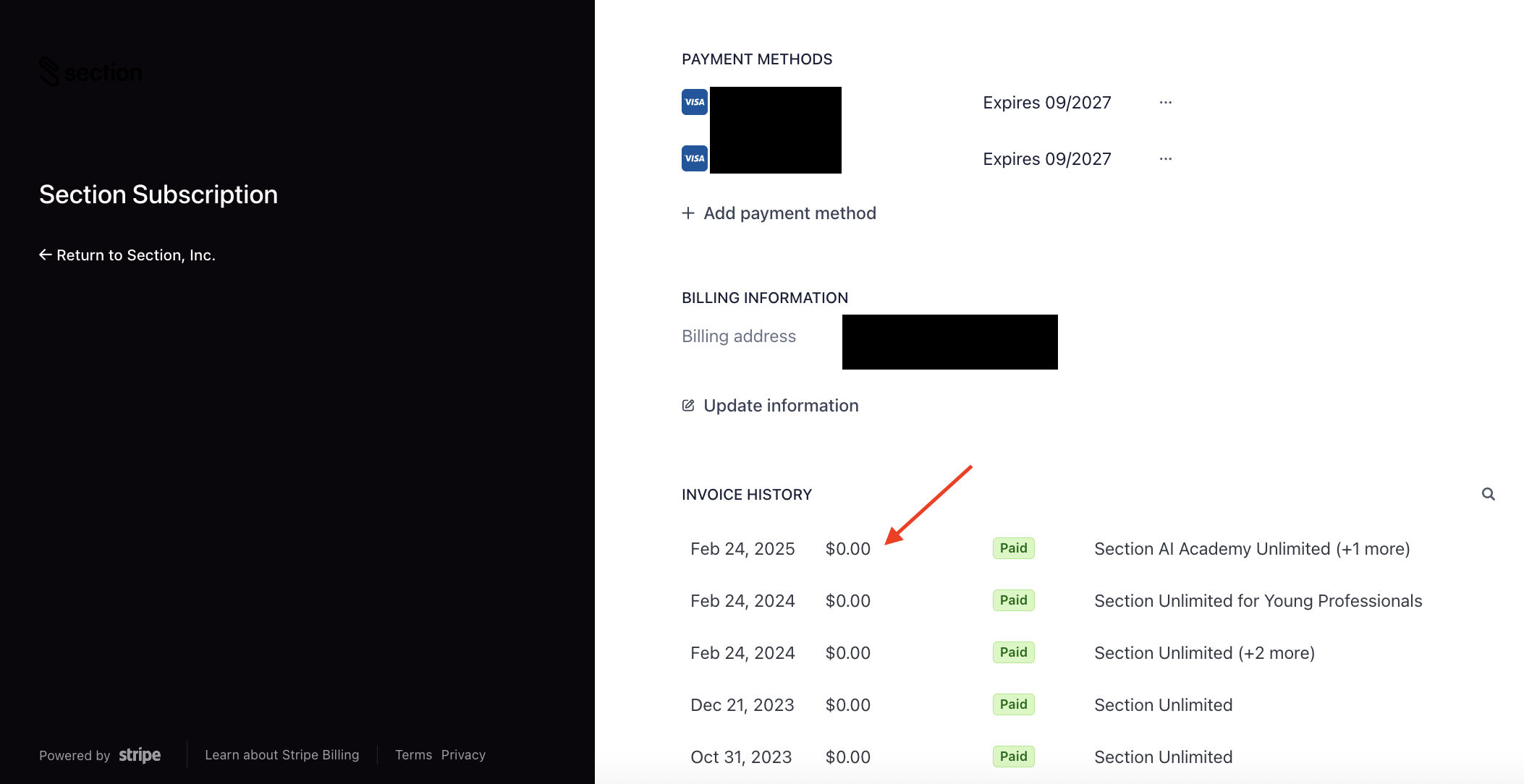Open Feb 24, 2025 AI Academy invoice

point(1251,549)
